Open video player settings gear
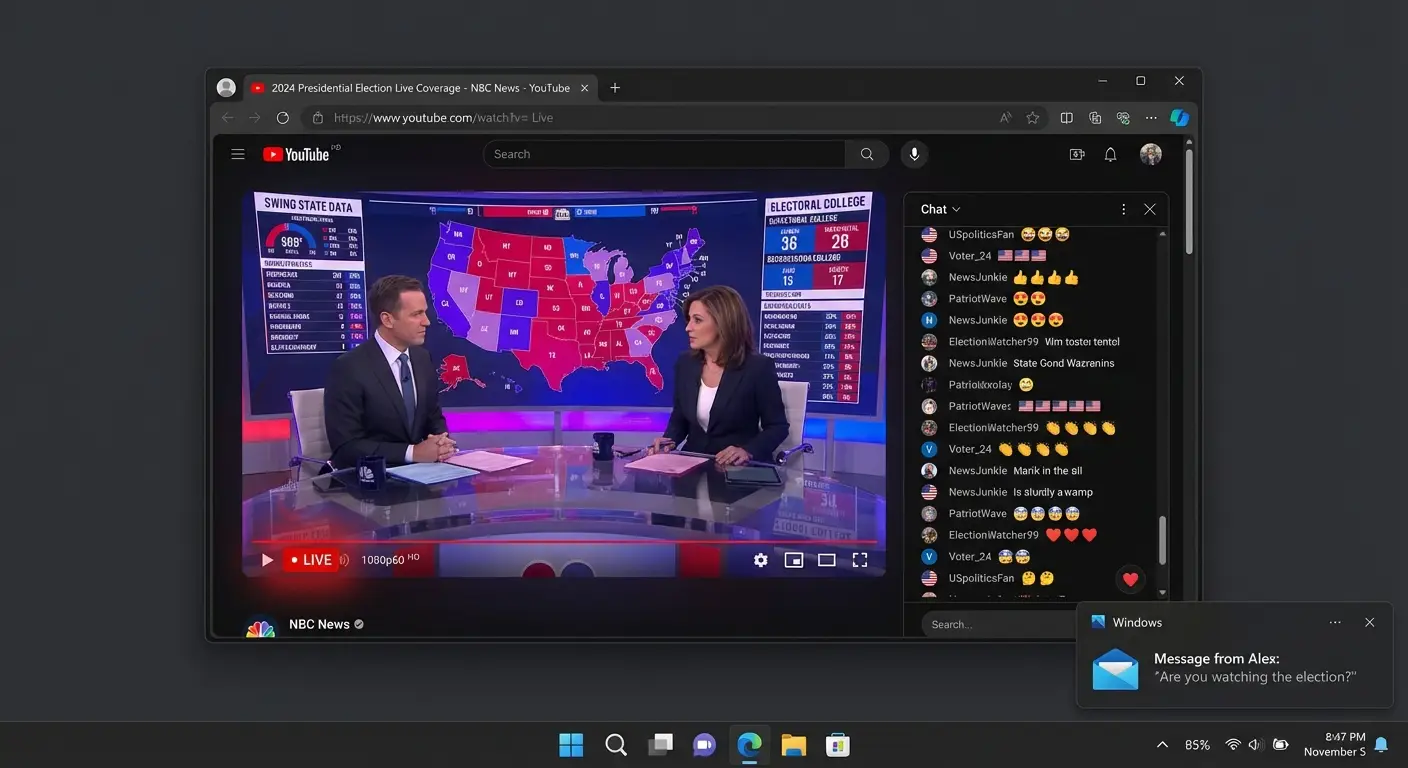This screenshot has height=768, width=1408. (x=761, y=560)
